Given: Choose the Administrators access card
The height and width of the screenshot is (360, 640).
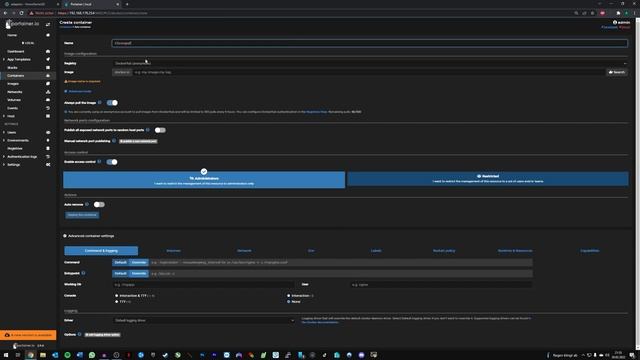Looking at the screenshot, I should pyautogui.click(x=204, y=180).
